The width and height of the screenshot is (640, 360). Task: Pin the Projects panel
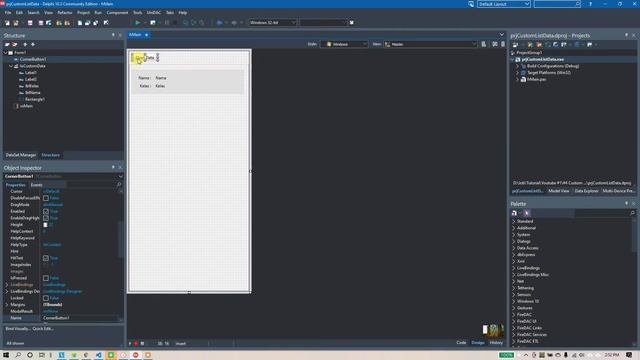coord(627,36)
